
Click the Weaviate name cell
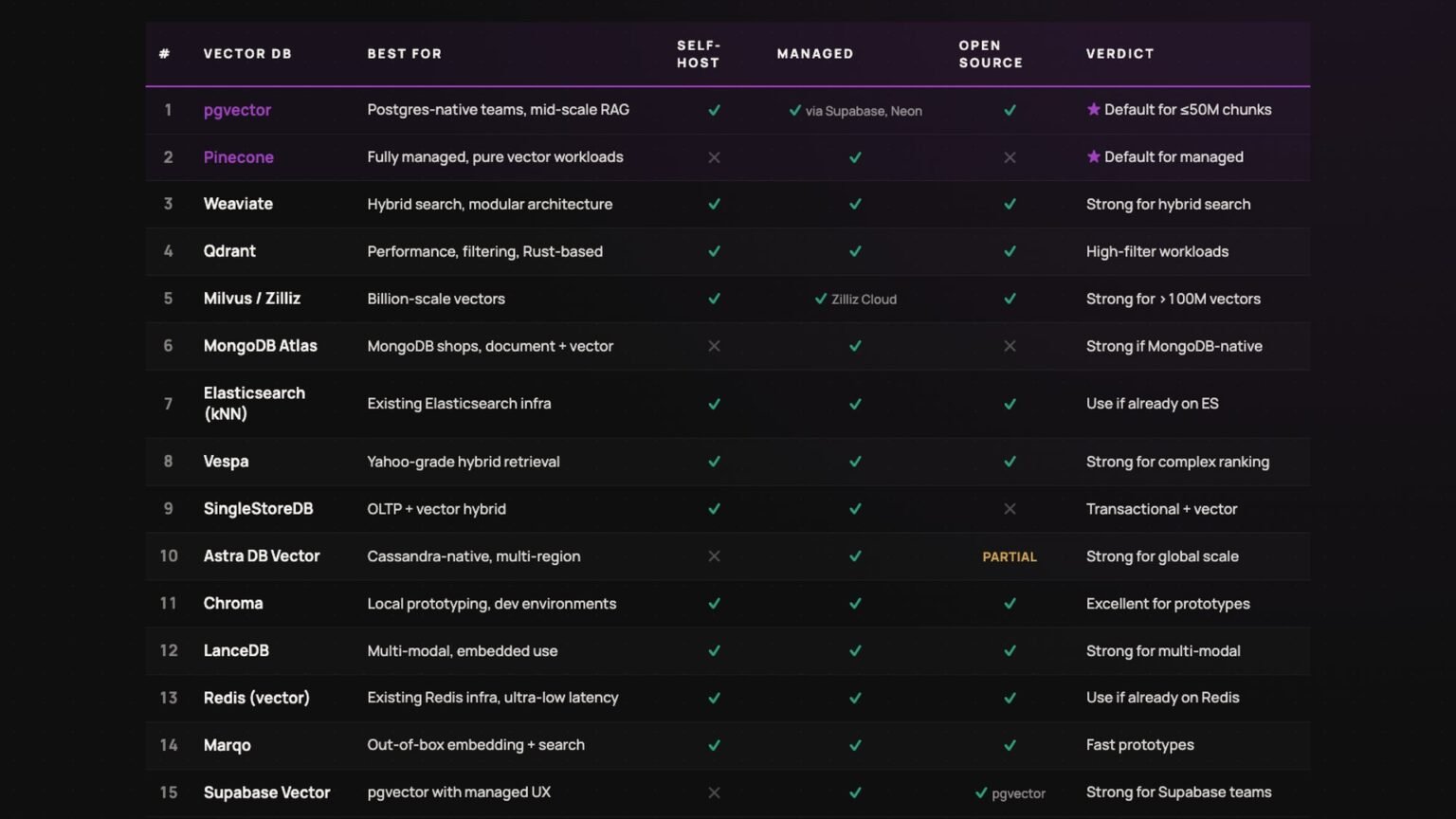coord(238,204)
